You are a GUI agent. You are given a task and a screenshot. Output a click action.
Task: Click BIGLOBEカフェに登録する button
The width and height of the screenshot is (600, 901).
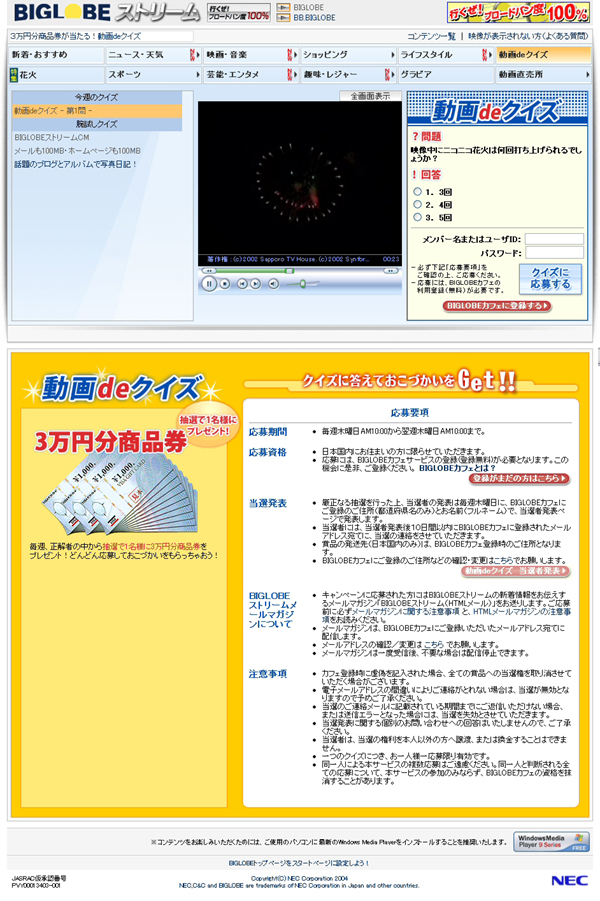[497, 306]
